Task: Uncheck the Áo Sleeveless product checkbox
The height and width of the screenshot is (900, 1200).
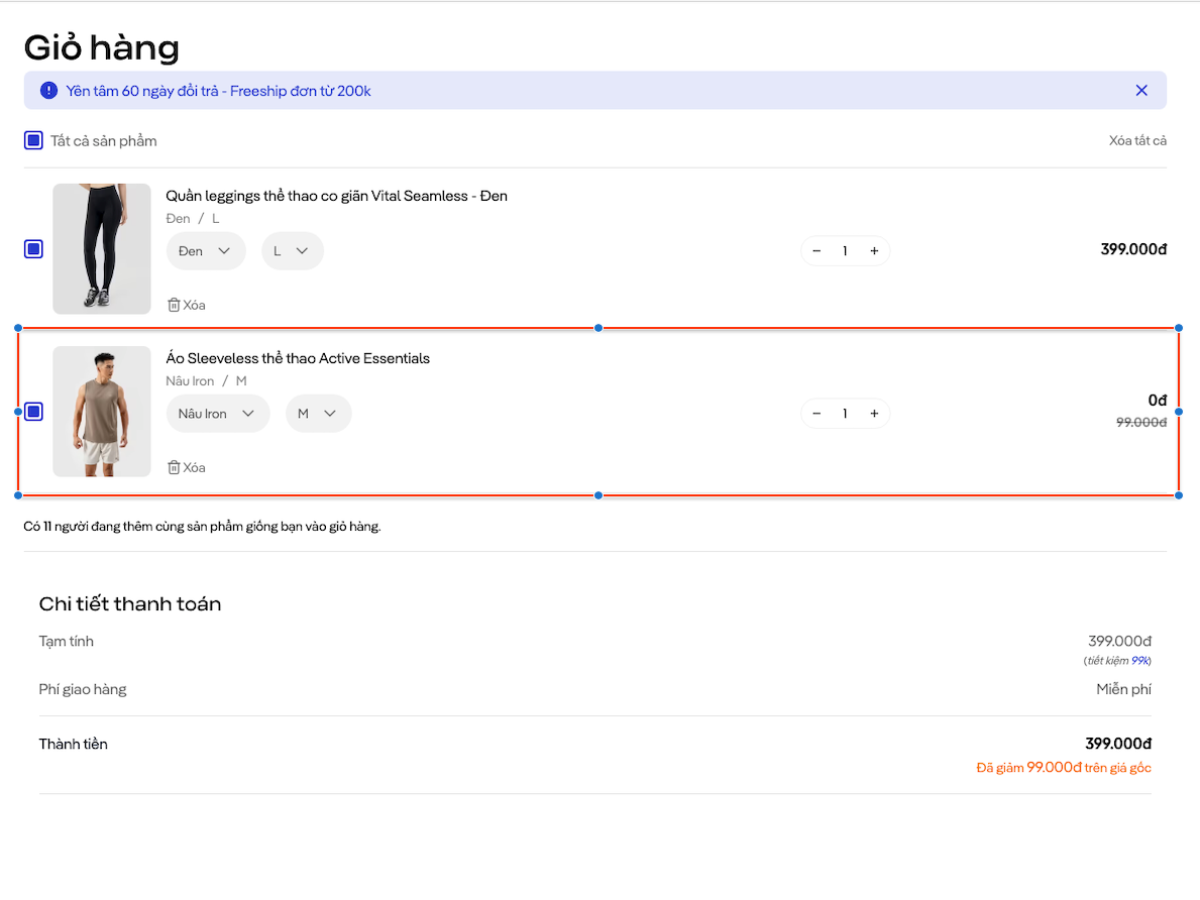Action: pos(34,411)
